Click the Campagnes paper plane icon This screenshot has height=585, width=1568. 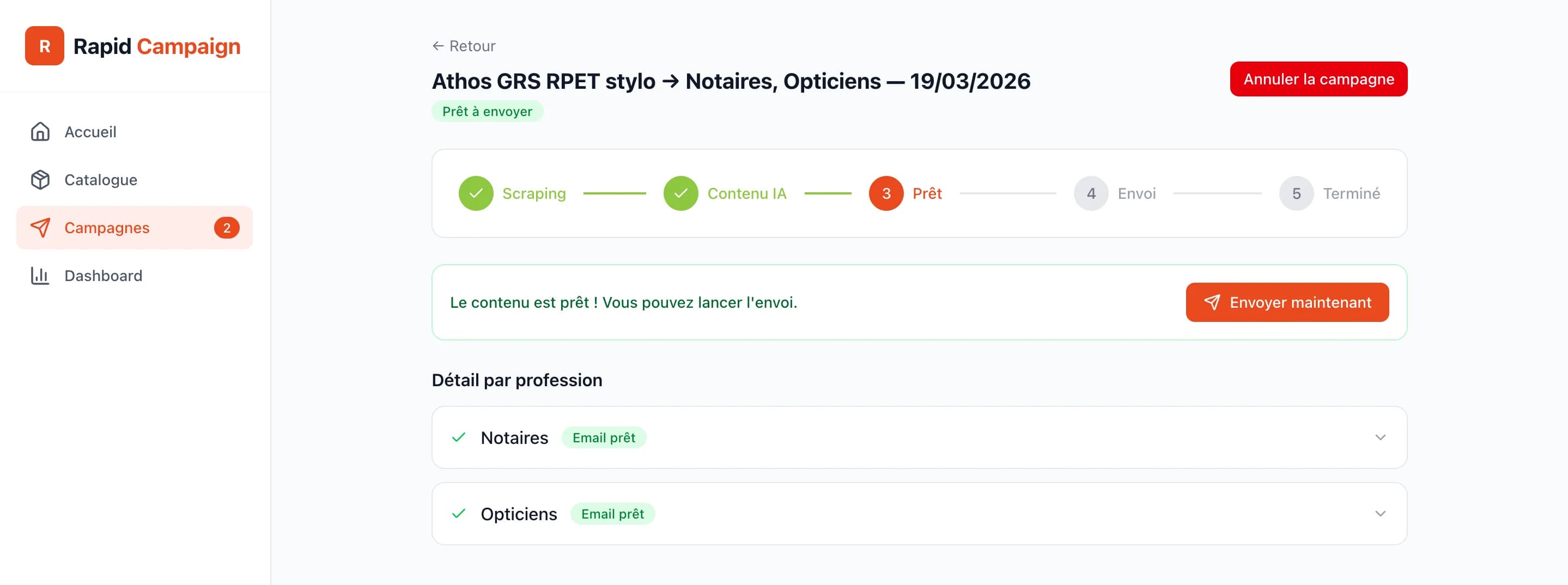[x=40, y=228]
